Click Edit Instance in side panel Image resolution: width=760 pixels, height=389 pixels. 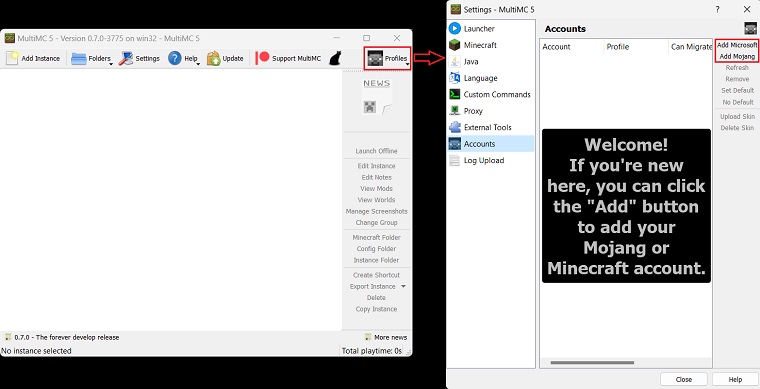pos(376,166)
